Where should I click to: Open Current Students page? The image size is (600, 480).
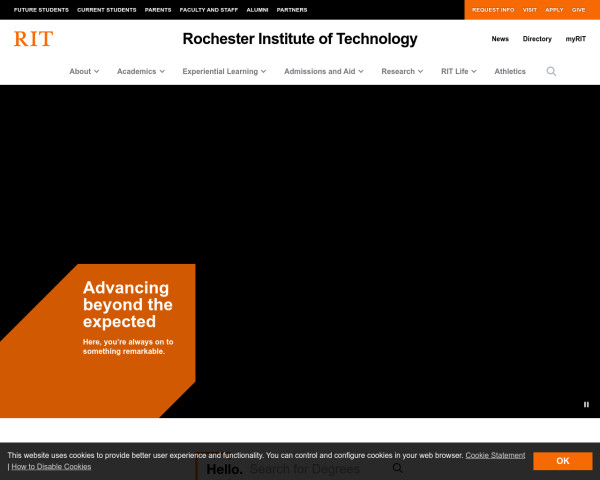coord(107,10)
